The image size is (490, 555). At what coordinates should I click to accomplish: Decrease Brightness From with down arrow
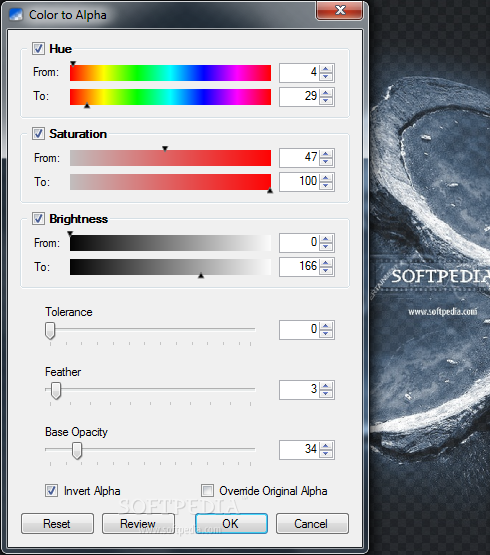[x=326, y=247]
